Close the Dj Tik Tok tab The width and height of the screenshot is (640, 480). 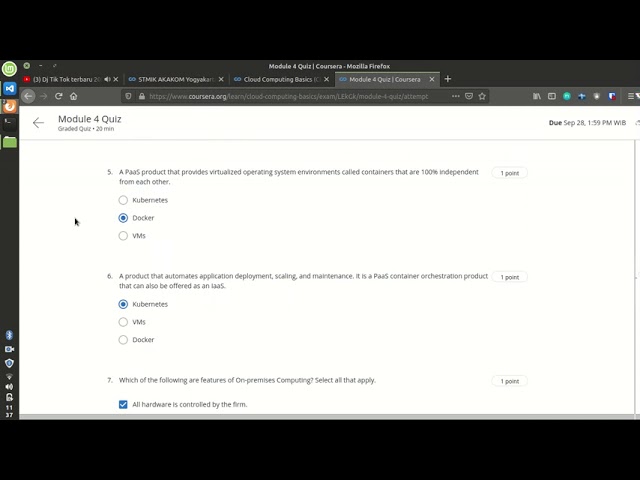116,79
